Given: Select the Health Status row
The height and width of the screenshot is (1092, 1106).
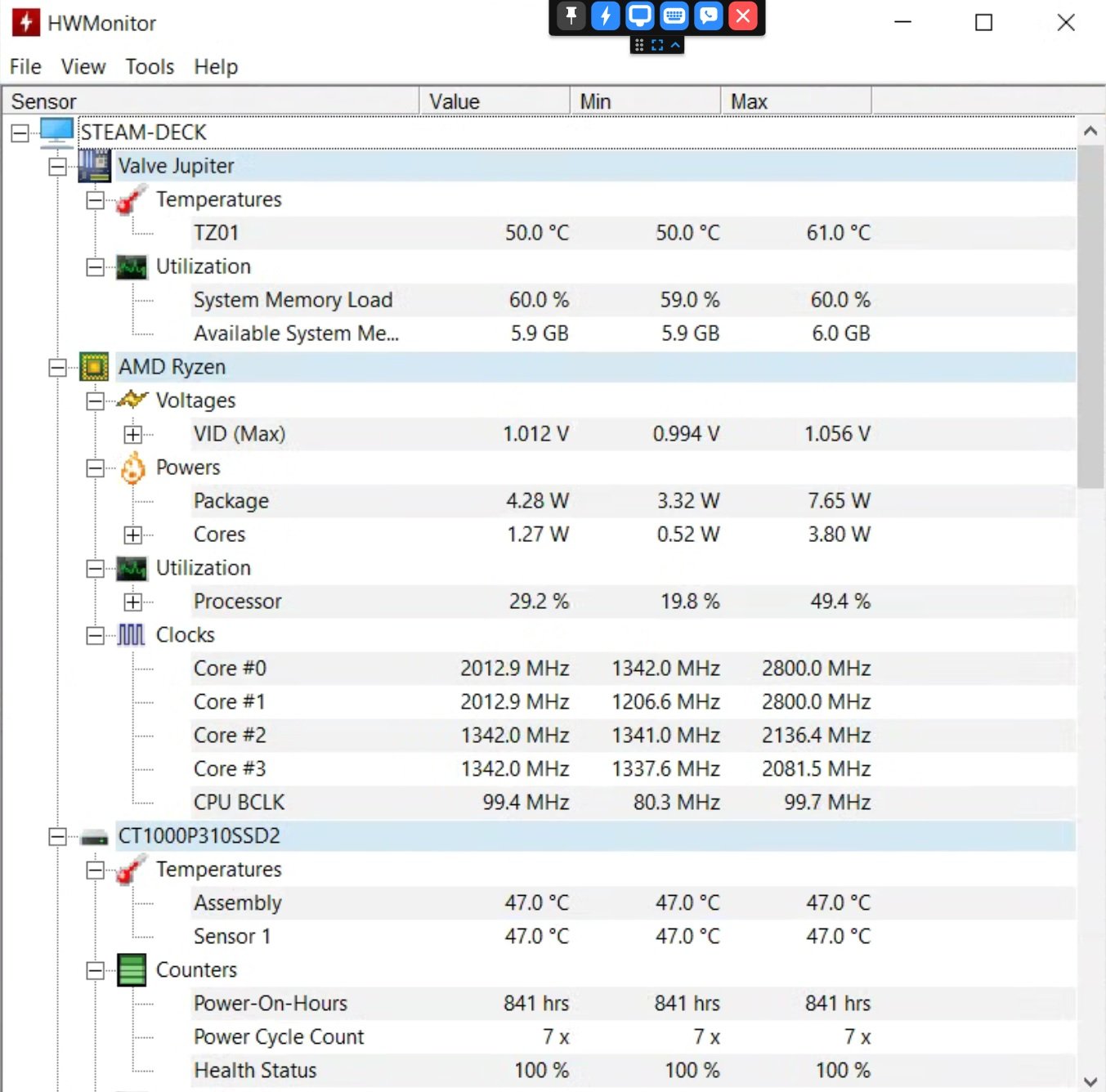Looking at the screenshot, I should coord(634,1071).
